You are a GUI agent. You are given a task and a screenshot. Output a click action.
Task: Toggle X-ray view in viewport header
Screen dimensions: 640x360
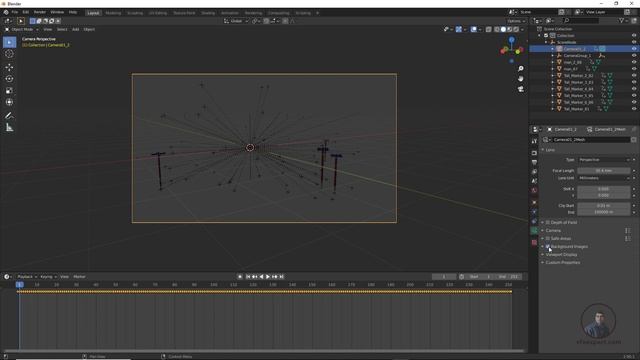(x=489, y=29)
